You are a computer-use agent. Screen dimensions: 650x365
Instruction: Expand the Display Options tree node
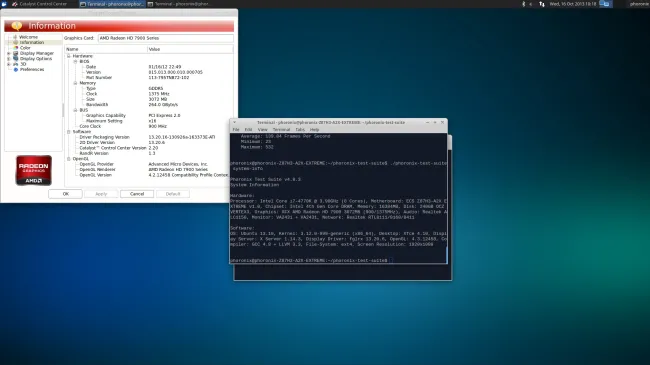(9, 59)
